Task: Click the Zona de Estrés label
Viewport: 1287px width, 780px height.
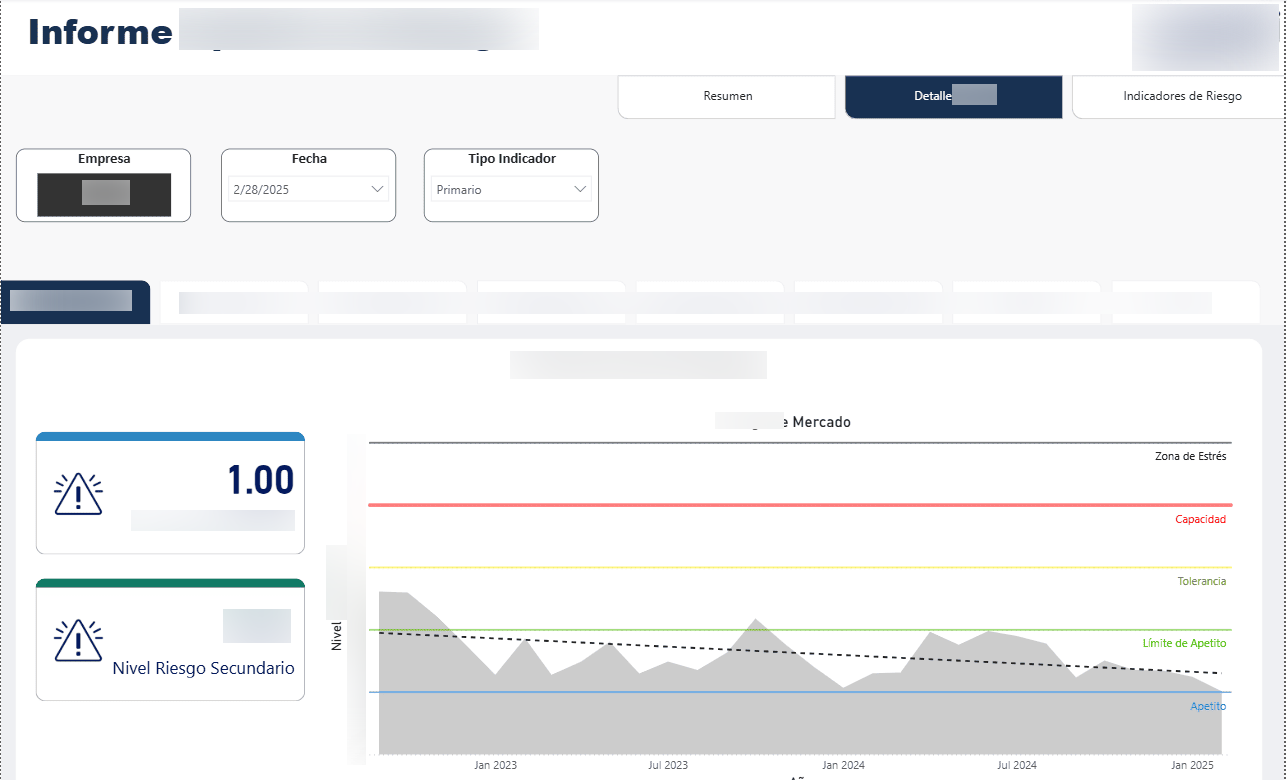Action: [x=1190, y=456]
